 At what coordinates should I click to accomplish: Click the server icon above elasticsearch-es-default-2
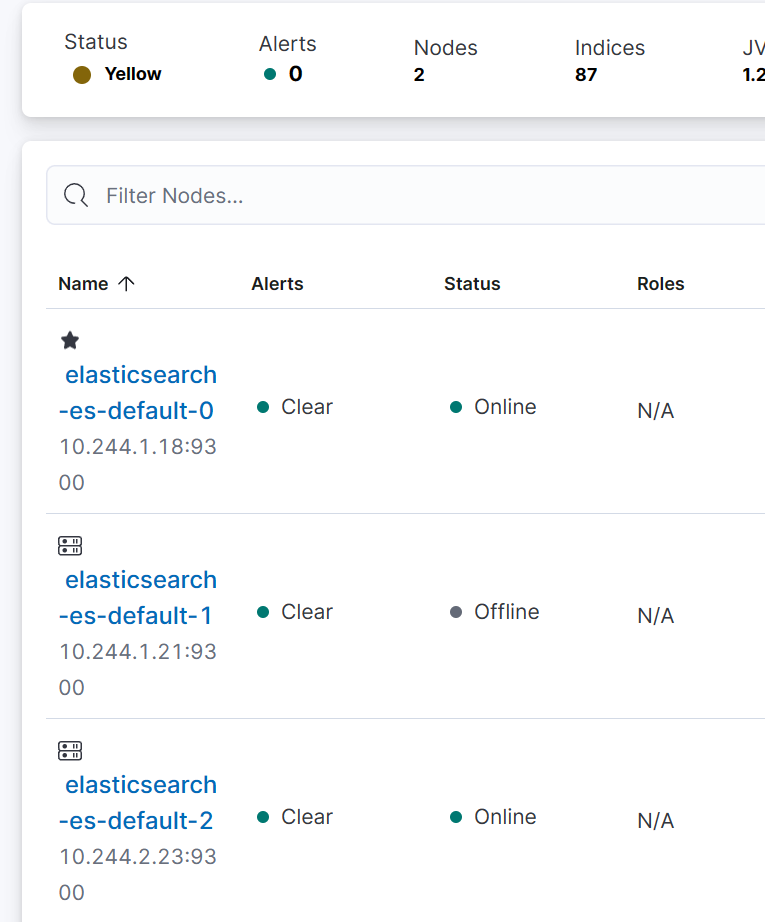point(70,751)
